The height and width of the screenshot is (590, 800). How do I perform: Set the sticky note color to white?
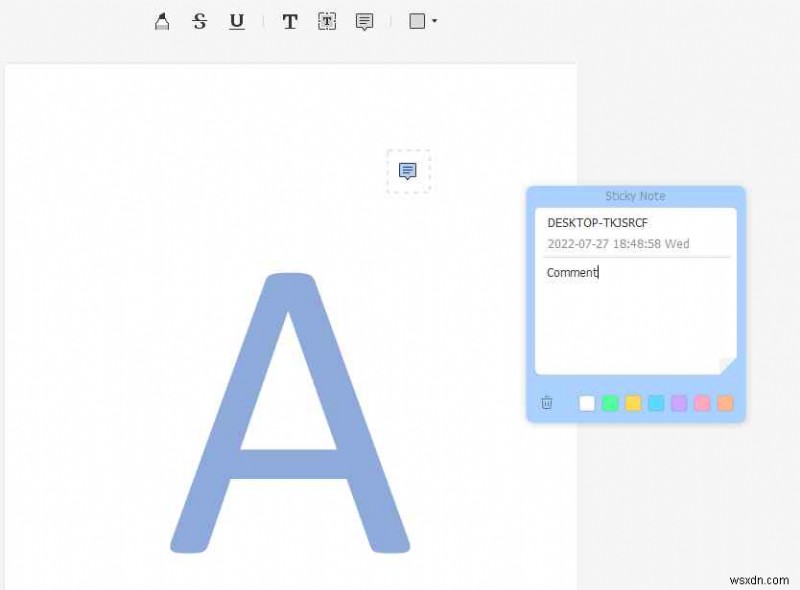[x=586, y=403]
